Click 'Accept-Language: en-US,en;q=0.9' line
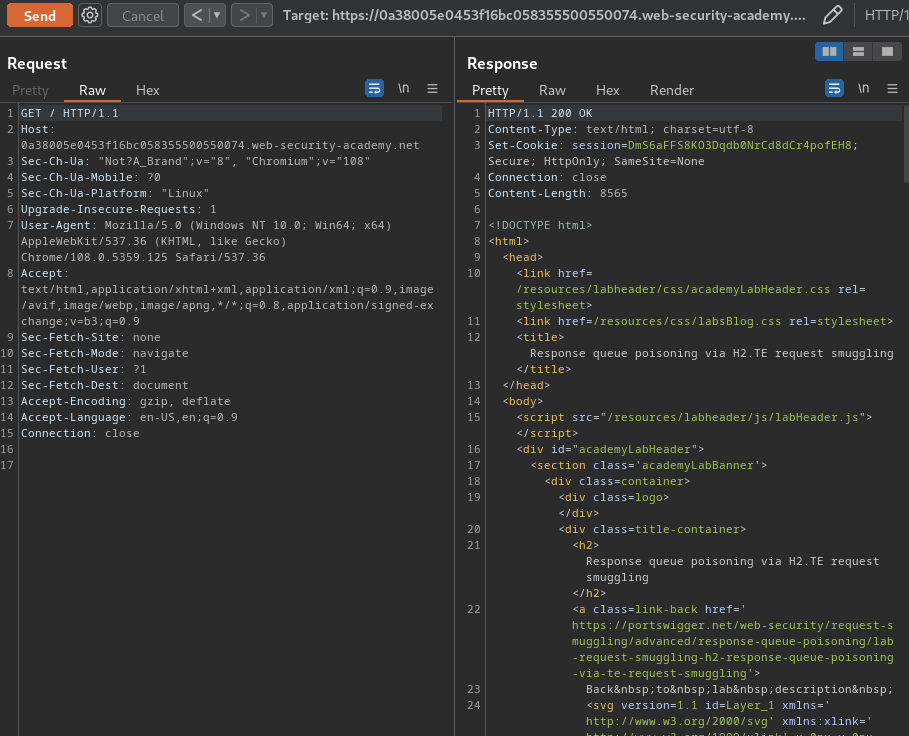The width and height of the screenshot is (909, 736). point(129,417)
